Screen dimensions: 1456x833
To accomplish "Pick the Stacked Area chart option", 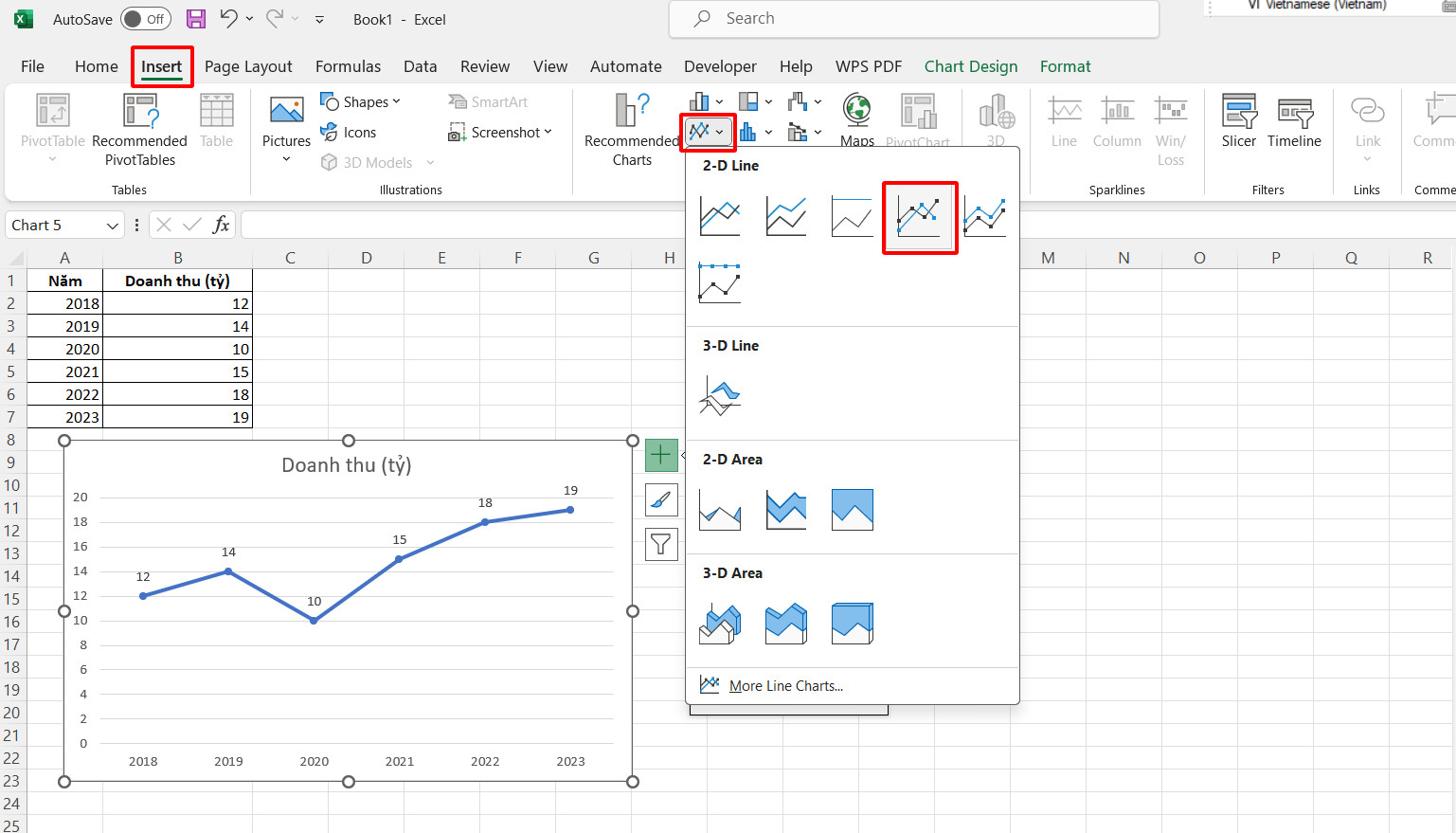I will click(786, 510).
